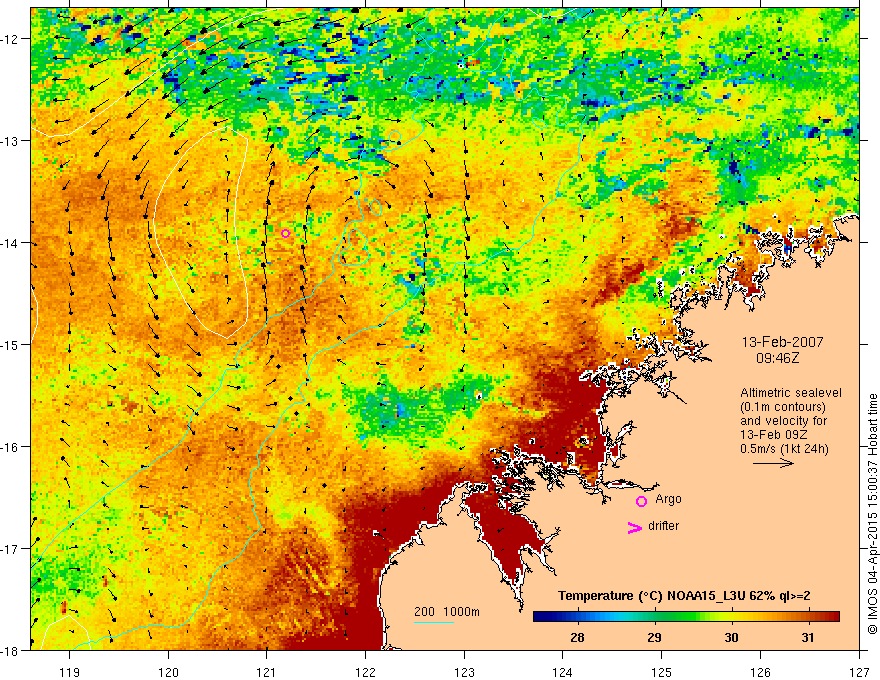Click the longitude axis label 119
This screenshot has width=880, height=680.
70,672
